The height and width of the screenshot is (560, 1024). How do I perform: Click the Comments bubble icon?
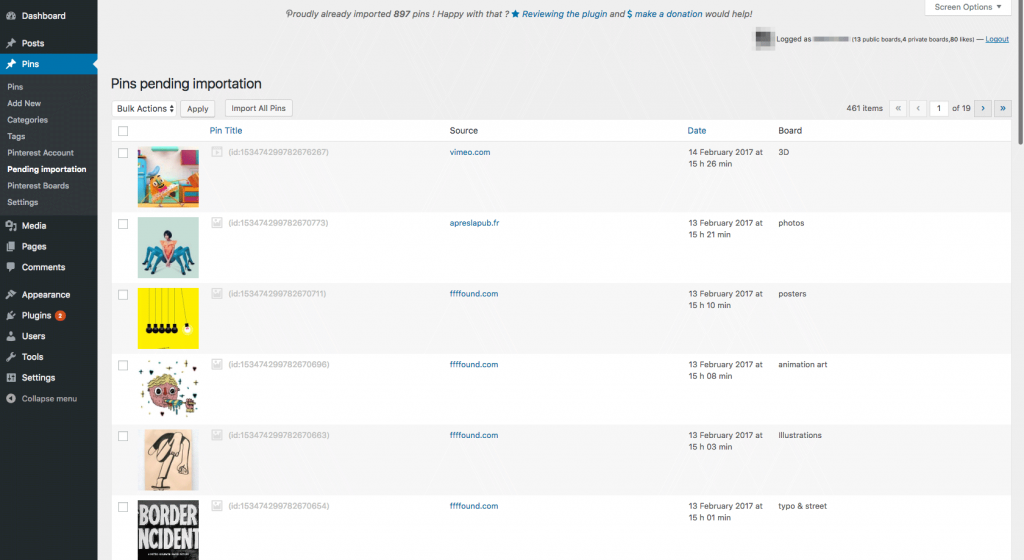click(x=10, y=268)
